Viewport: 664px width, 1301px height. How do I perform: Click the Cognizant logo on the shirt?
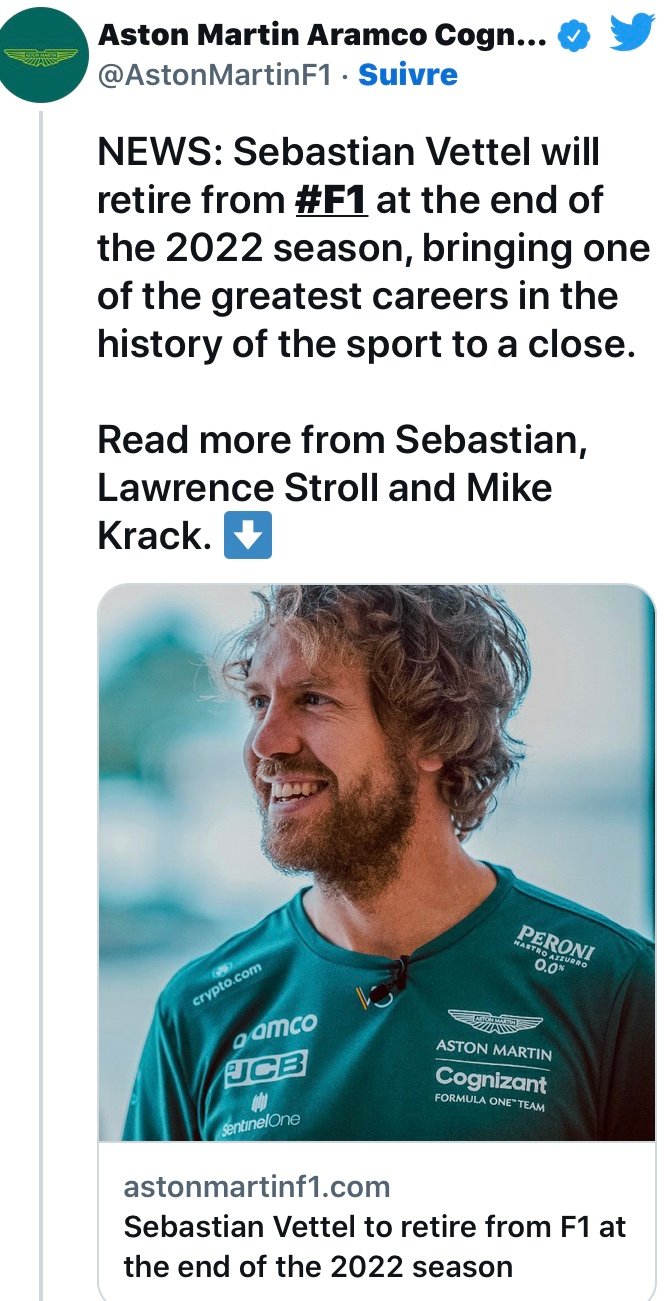click(x=491, y=1079)
